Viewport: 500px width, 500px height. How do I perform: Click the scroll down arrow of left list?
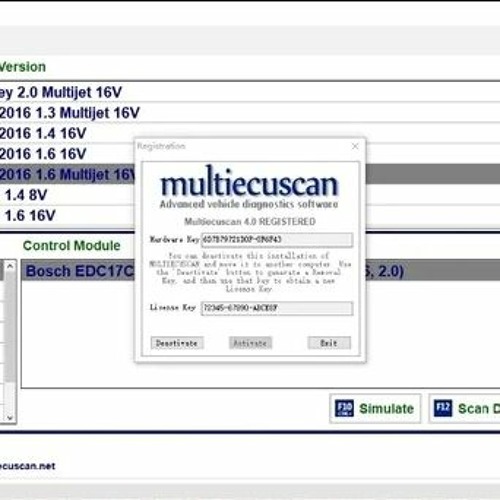click(x=10, y=417)
